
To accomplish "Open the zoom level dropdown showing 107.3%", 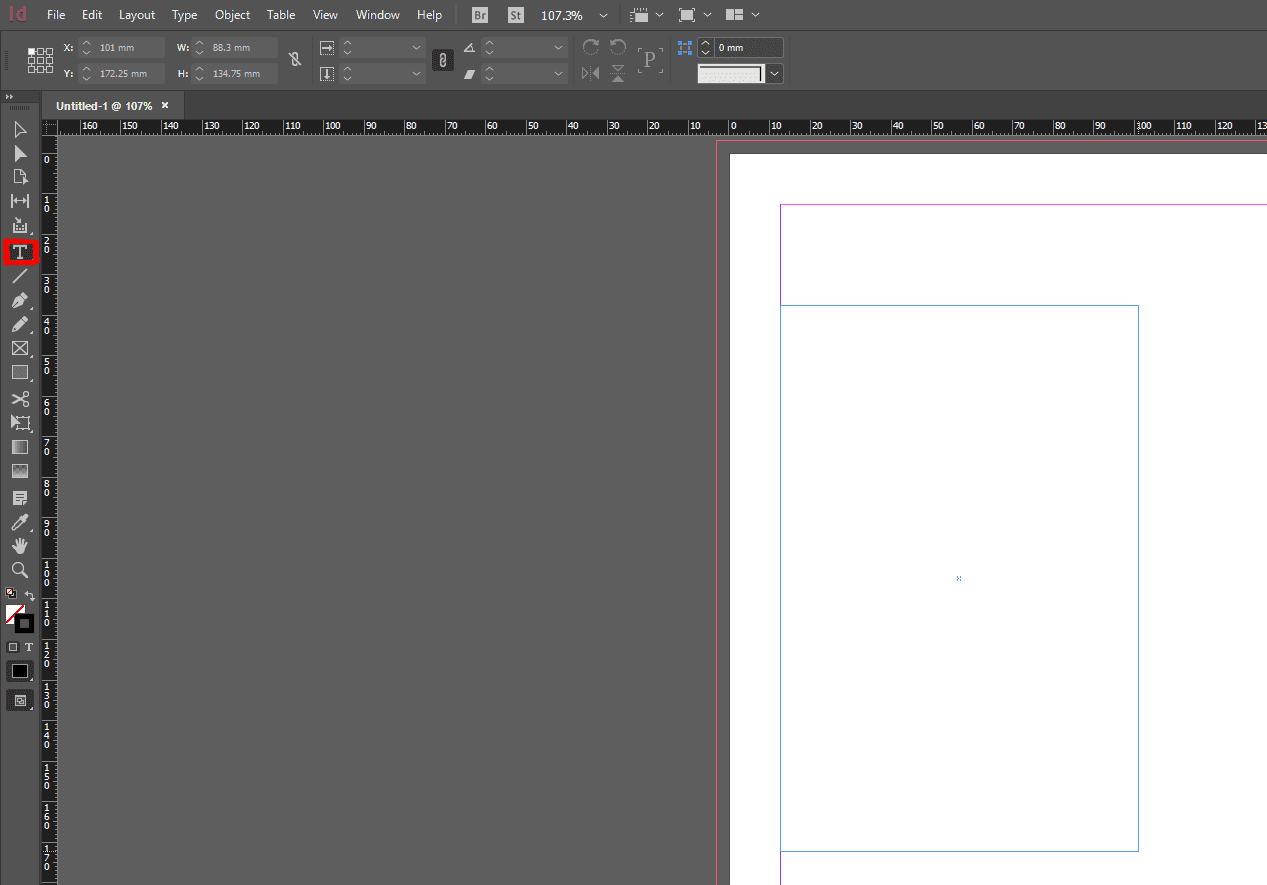I will pos(603,15).
